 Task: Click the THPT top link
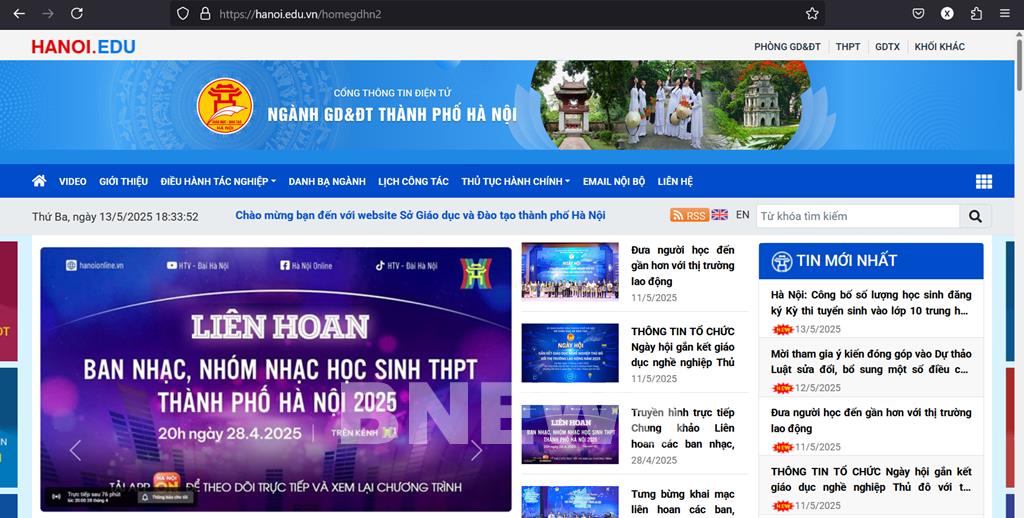coord(848,46)
